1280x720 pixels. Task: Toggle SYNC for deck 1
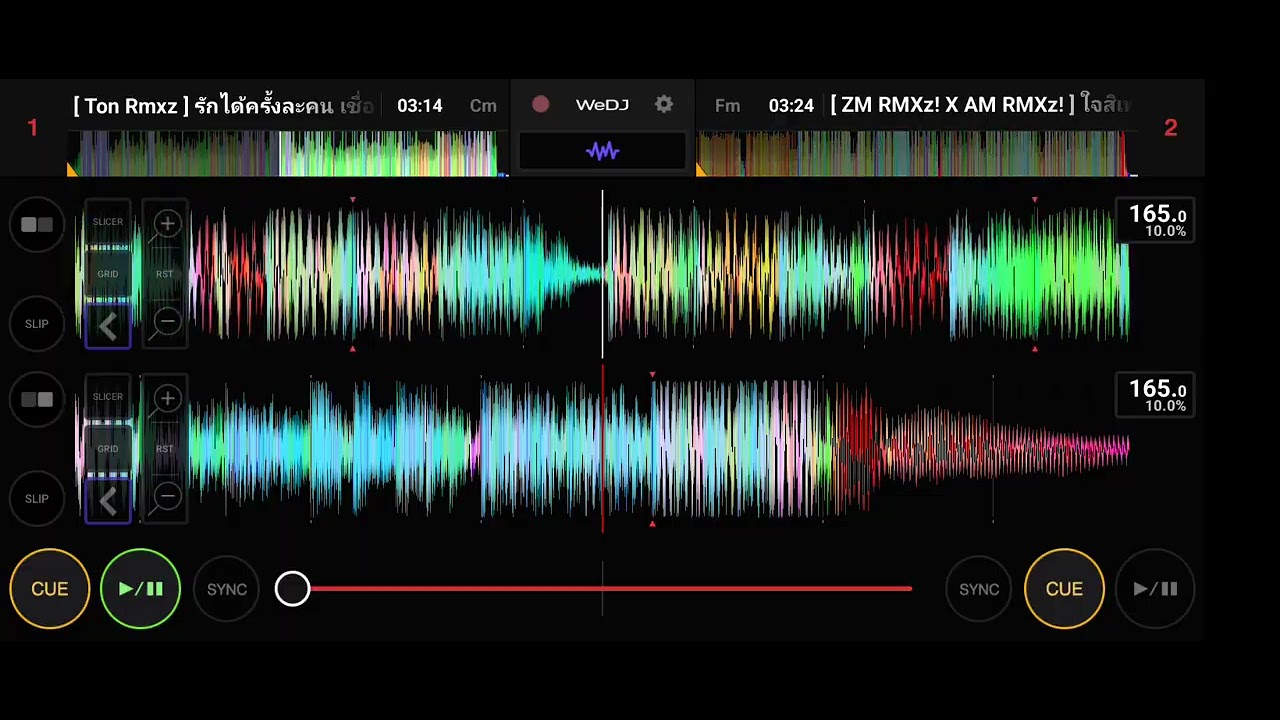[x=227, y=589]
